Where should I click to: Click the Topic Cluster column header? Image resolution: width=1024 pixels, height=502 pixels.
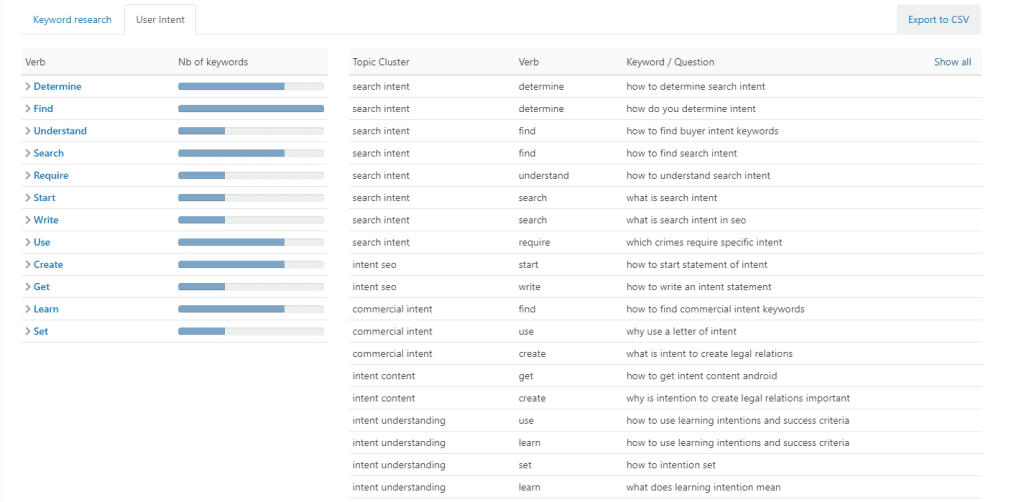coord(381,62)
